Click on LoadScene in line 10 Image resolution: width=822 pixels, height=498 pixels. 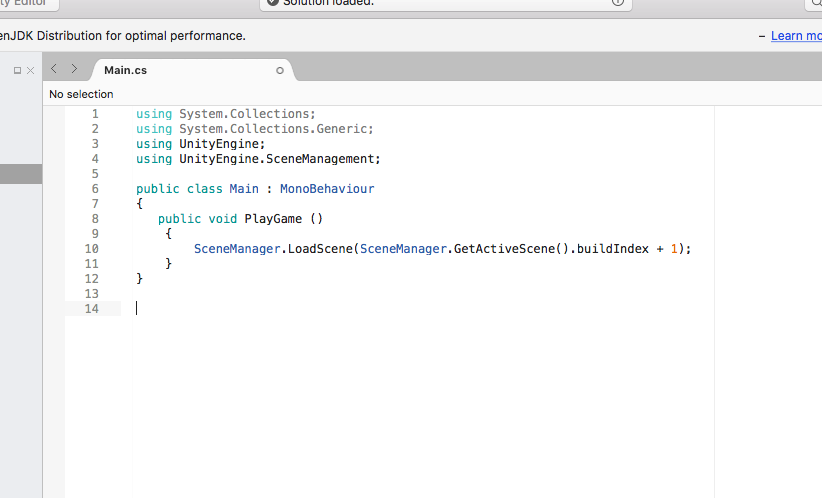pos(320,249)
